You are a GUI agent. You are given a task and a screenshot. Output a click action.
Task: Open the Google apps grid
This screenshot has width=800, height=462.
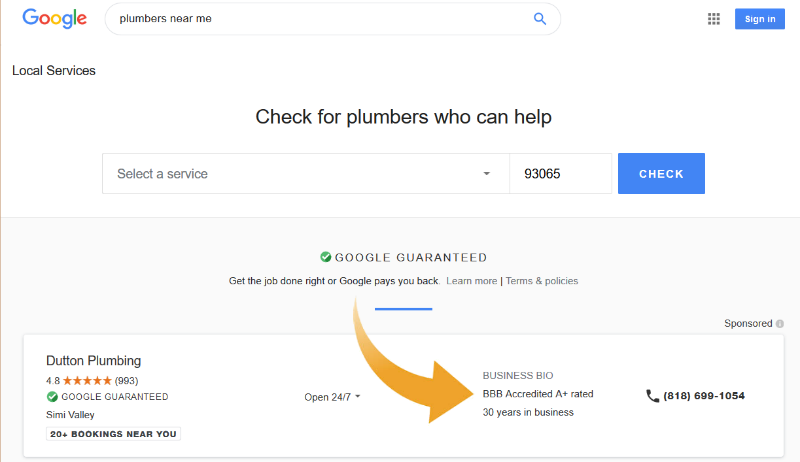[714, 19]
